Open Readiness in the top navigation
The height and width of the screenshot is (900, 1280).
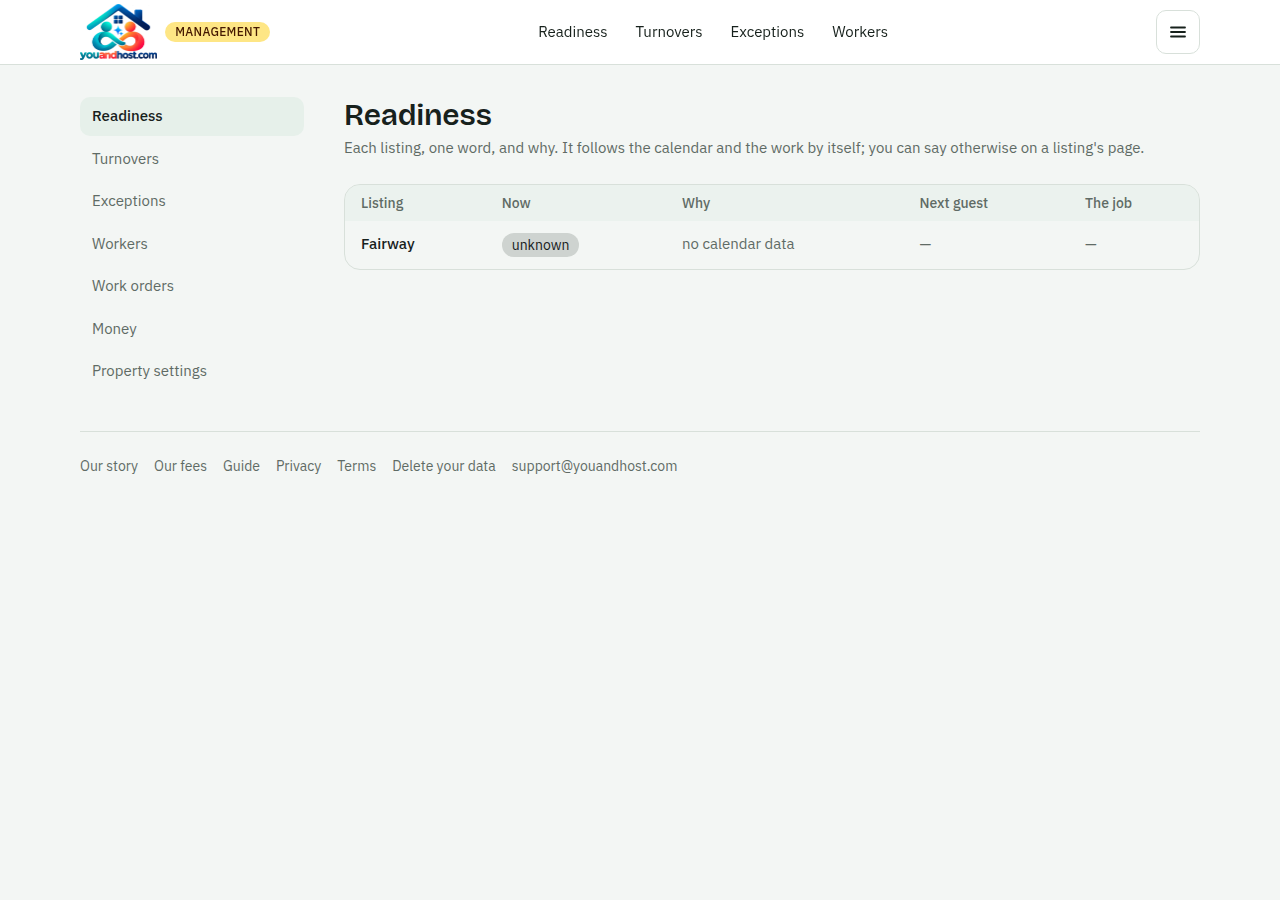point(573,32)
